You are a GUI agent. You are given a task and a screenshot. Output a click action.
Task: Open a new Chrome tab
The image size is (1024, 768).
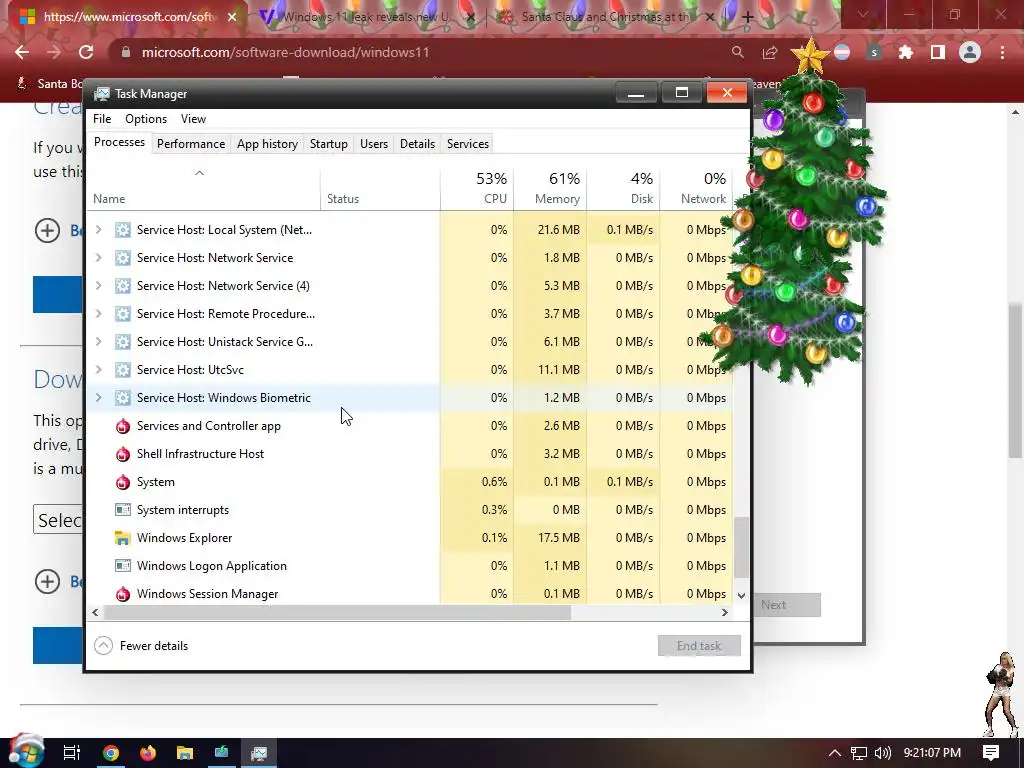tap(748, 17)
